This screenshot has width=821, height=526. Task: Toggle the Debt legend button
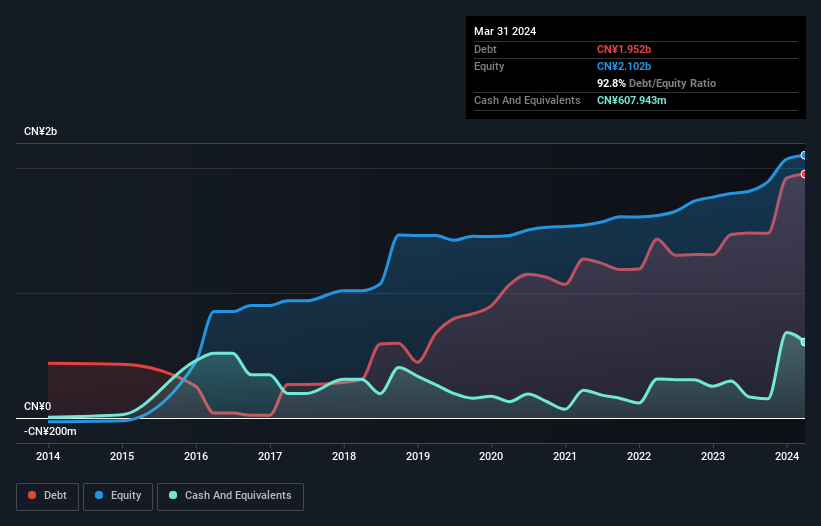point(48,496)
